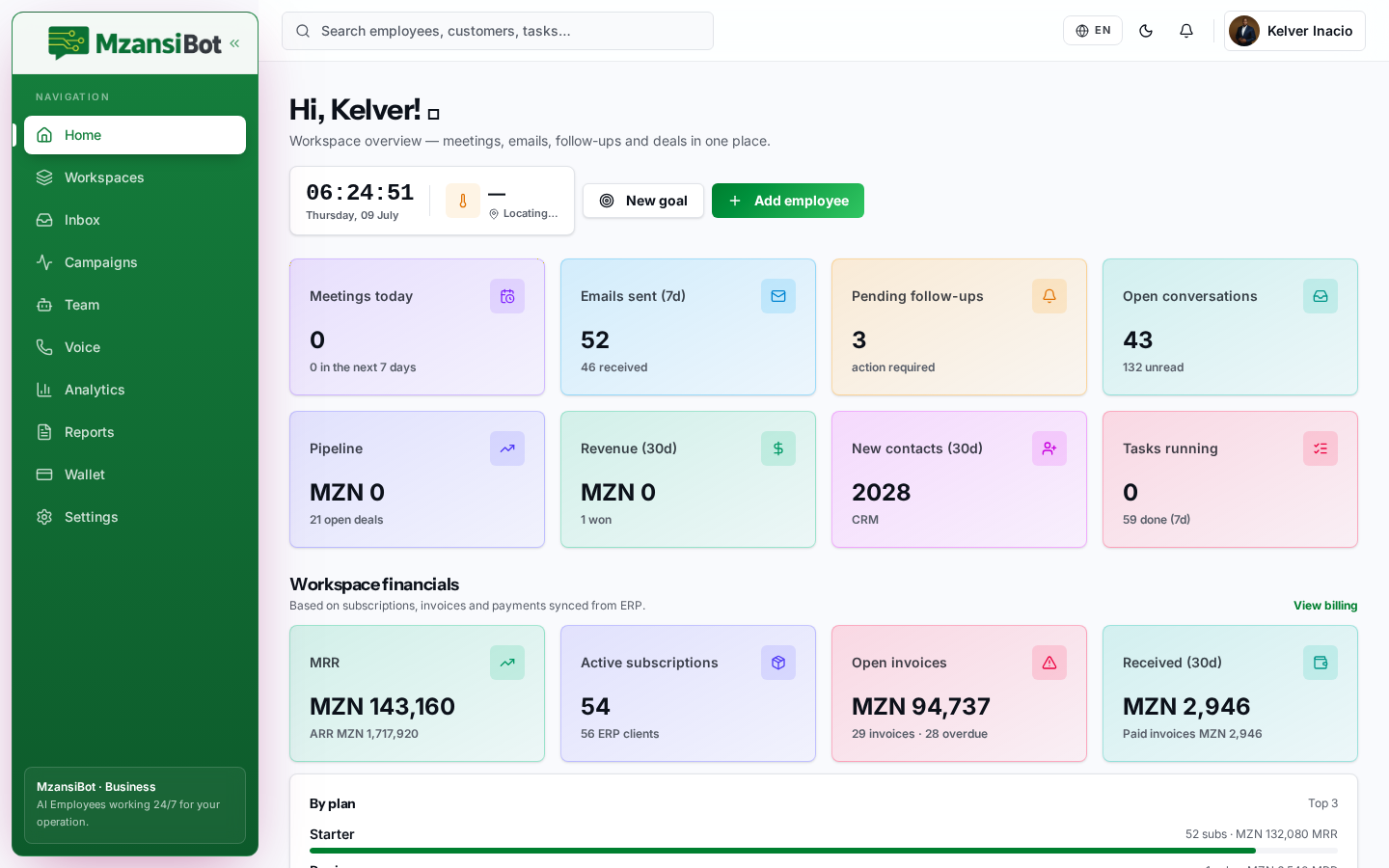Click the New goal button
Screen dimensions: 1389x868
coord(643,201)
